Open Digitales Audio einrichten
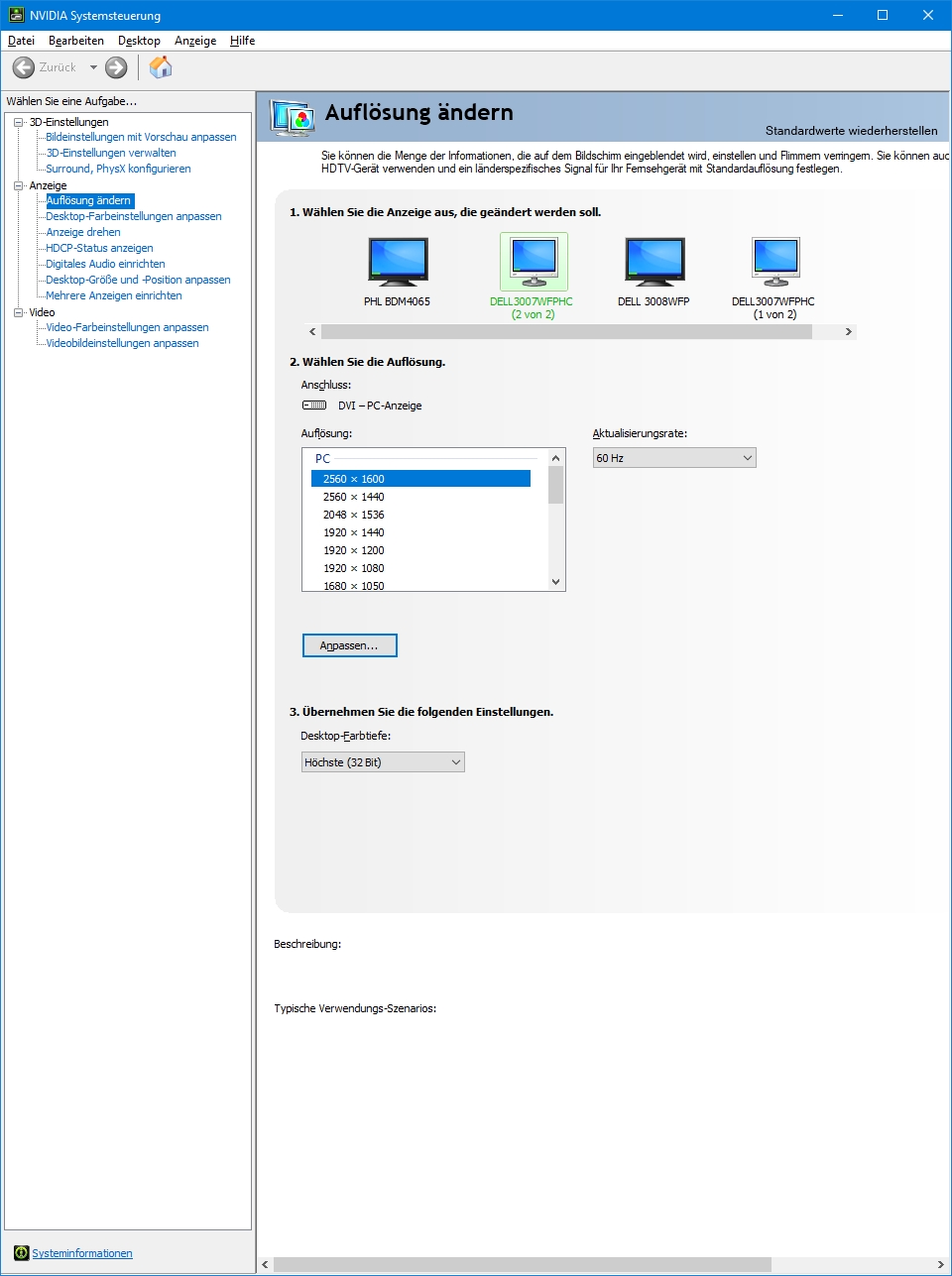The width and height of the screenshot is (952, 1276). click(x=105, y=264)
